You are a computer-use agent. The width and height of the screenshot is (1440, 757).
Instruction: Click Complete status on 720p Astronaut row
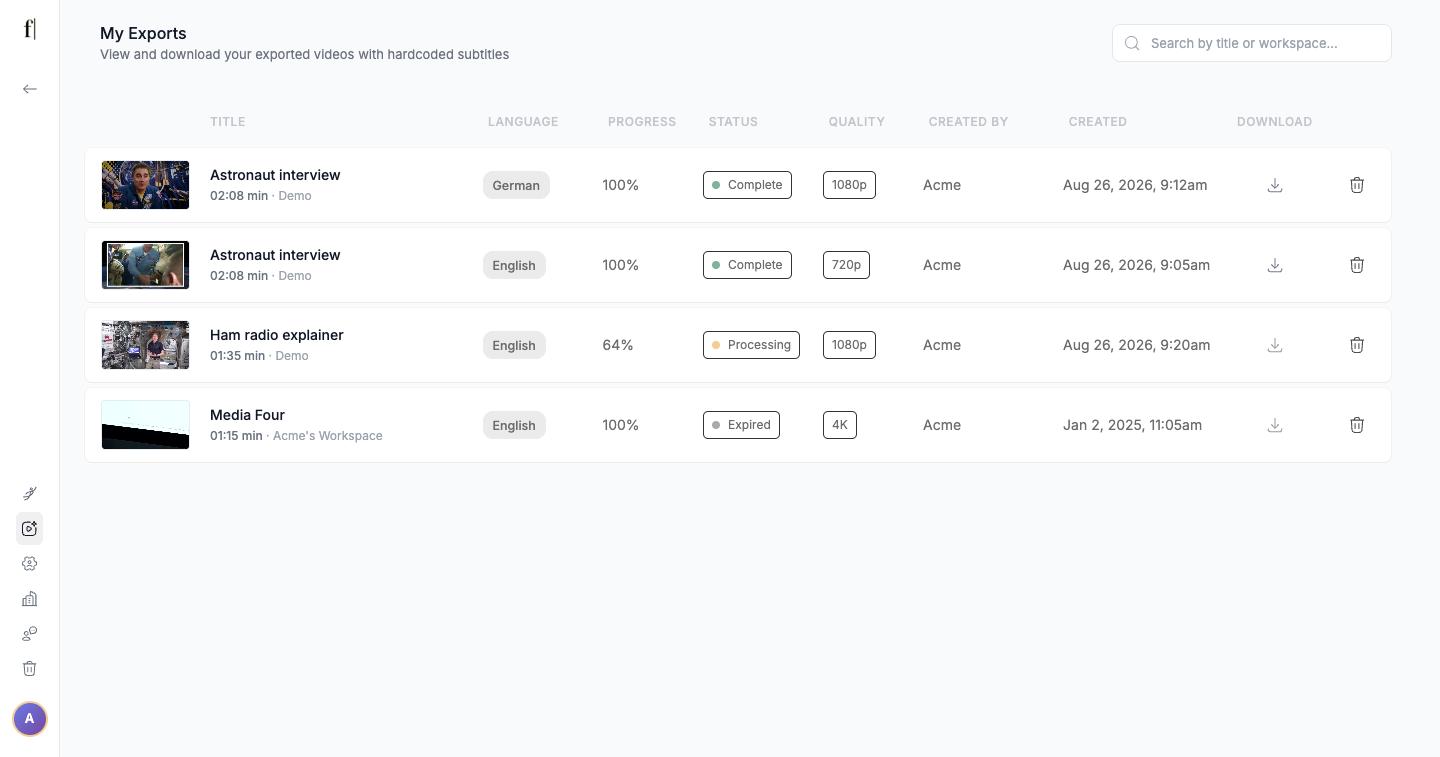[747, 265]
